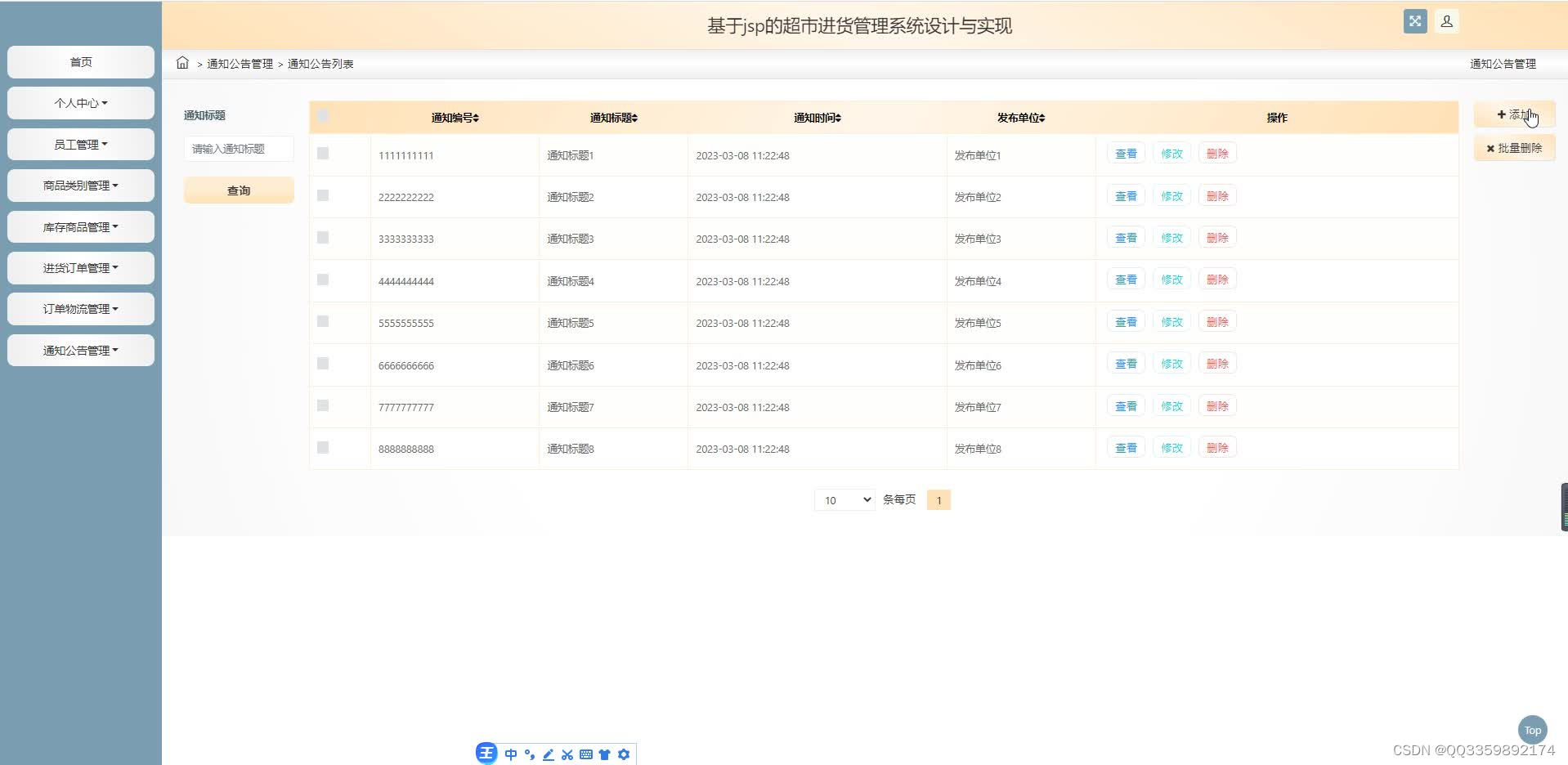
Task: Click the home icon in breadcrumb
Action: [x=182, y=63]
